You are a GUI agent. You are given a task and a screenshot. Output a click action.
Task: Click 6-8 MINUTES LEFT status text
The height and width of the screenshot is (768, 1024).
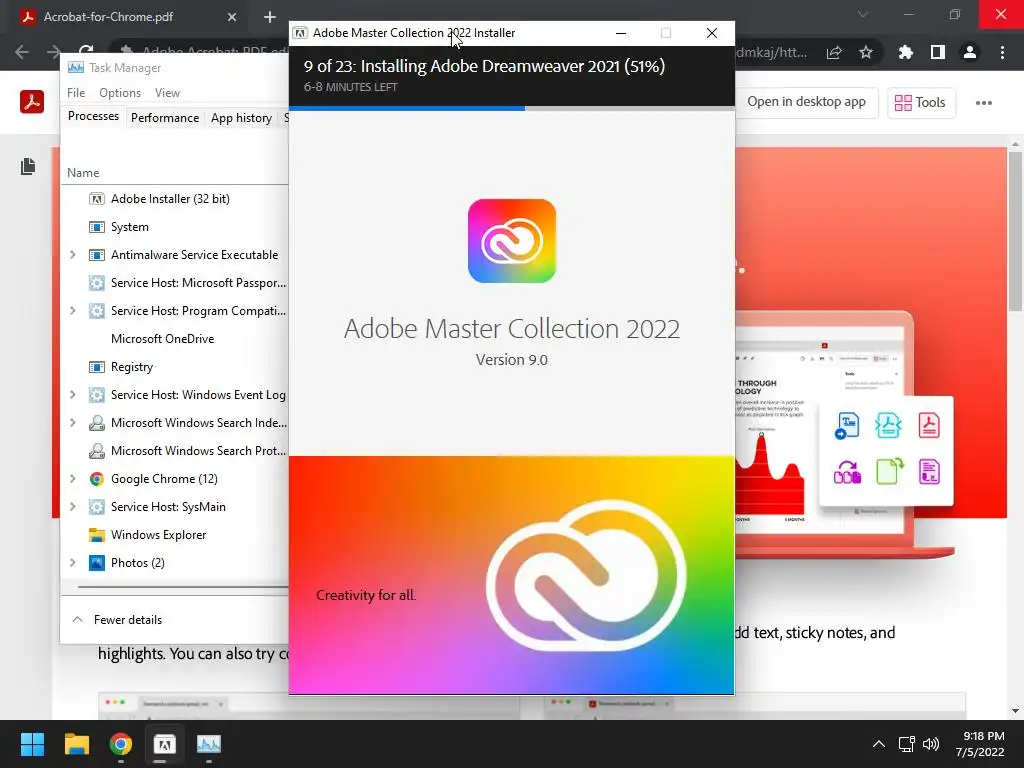[x=350, y=87]
